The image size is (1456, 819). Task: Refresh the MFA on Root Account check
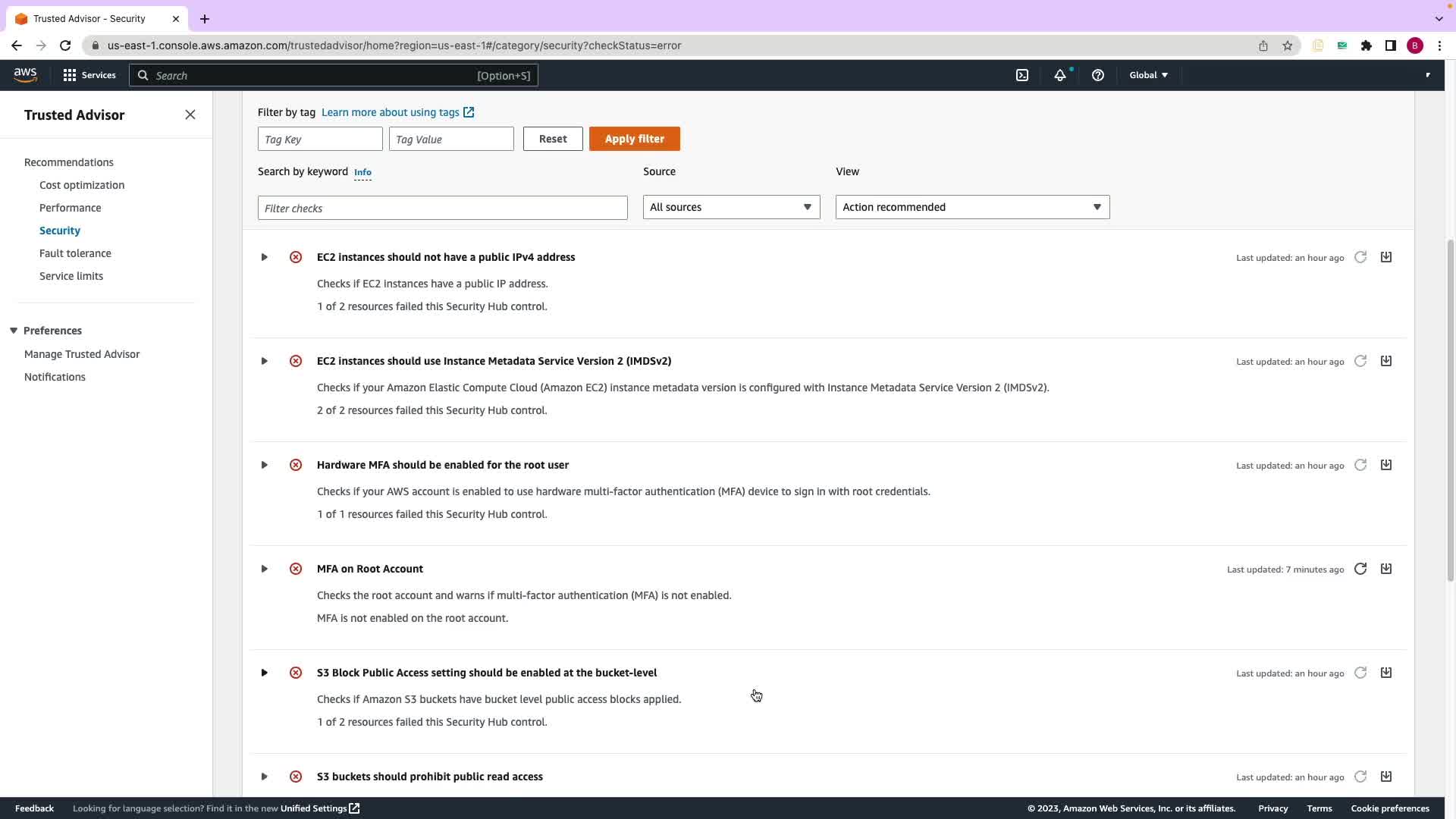pos(1360,569)
